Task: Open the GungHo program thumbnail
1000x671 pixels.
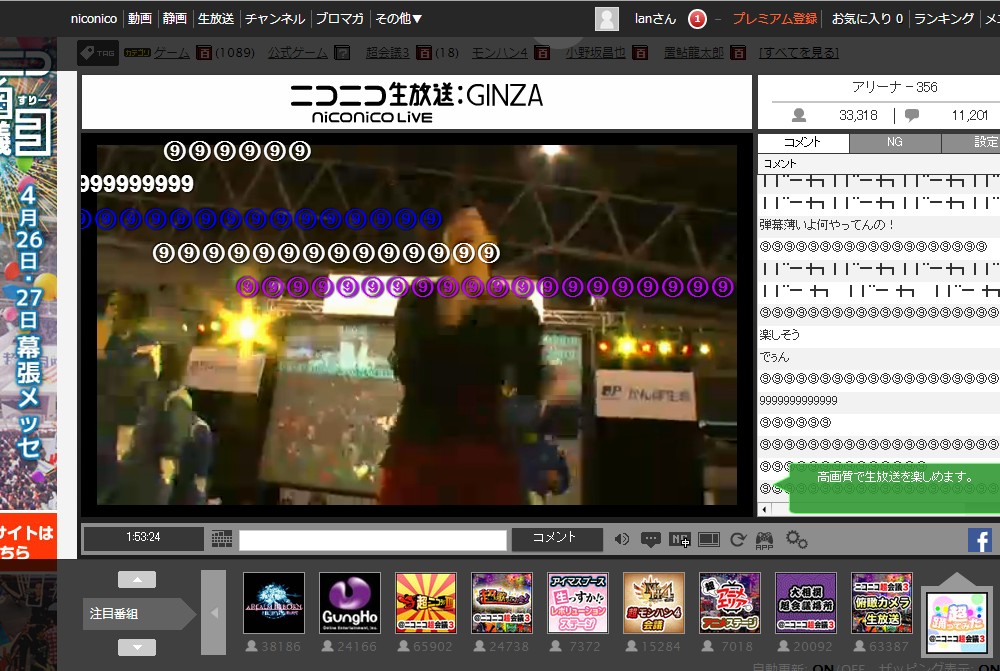Action: (350, 603)
